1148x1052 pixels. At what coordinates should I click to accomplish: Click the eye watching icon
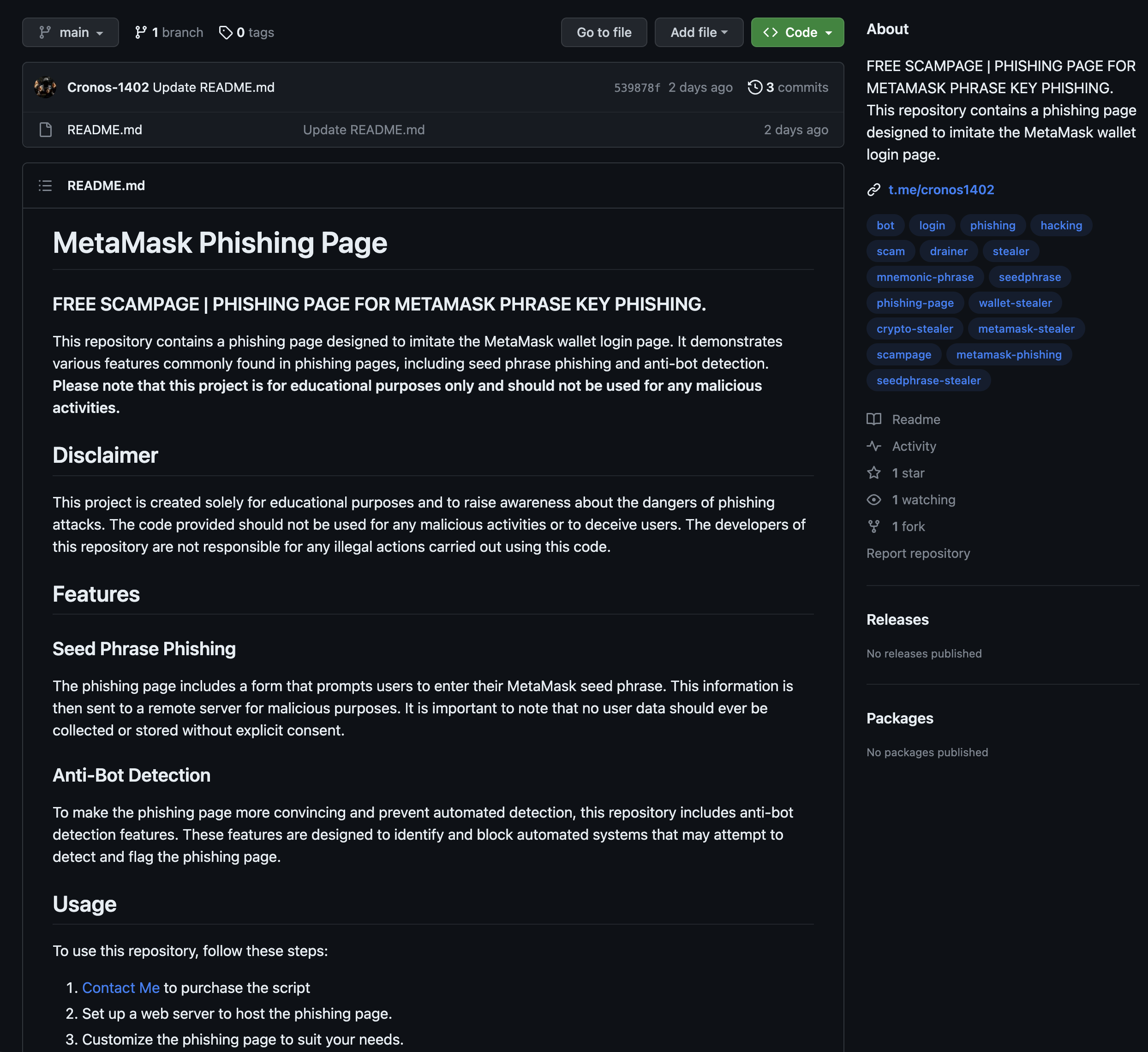click(873, 500)
